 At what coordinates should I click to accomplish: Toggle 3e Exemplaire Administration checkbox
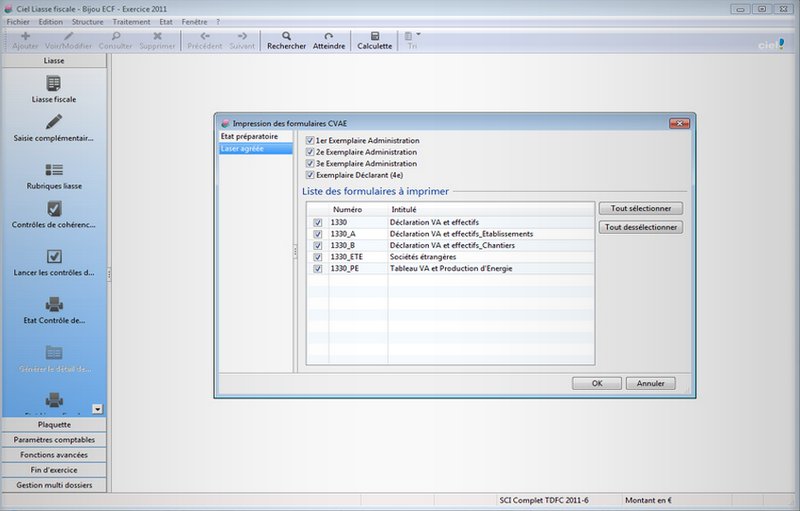(x=310, y=164)
